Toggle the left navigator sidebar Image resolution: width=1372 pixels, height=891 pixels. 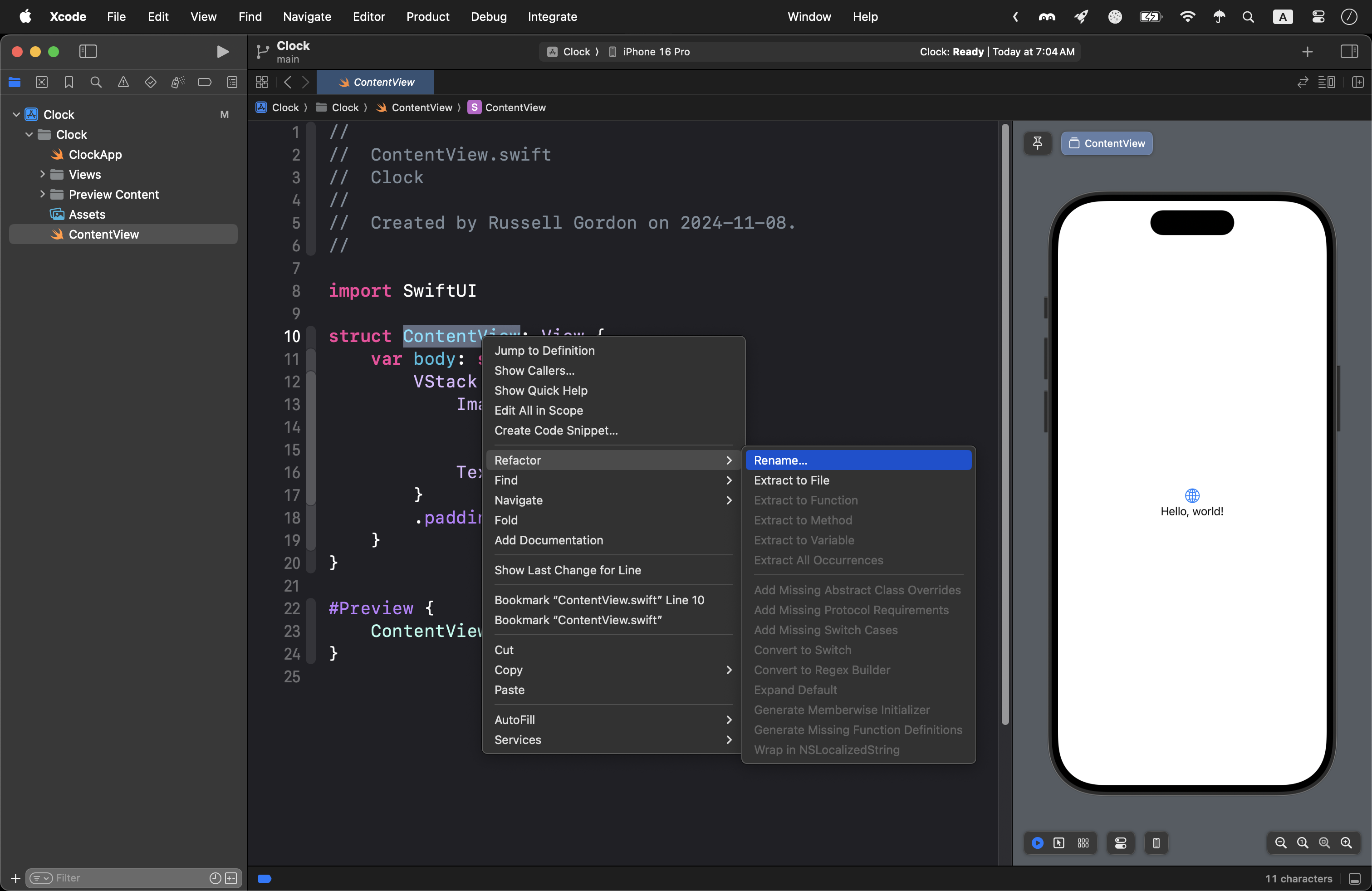(x=88, y=52)
